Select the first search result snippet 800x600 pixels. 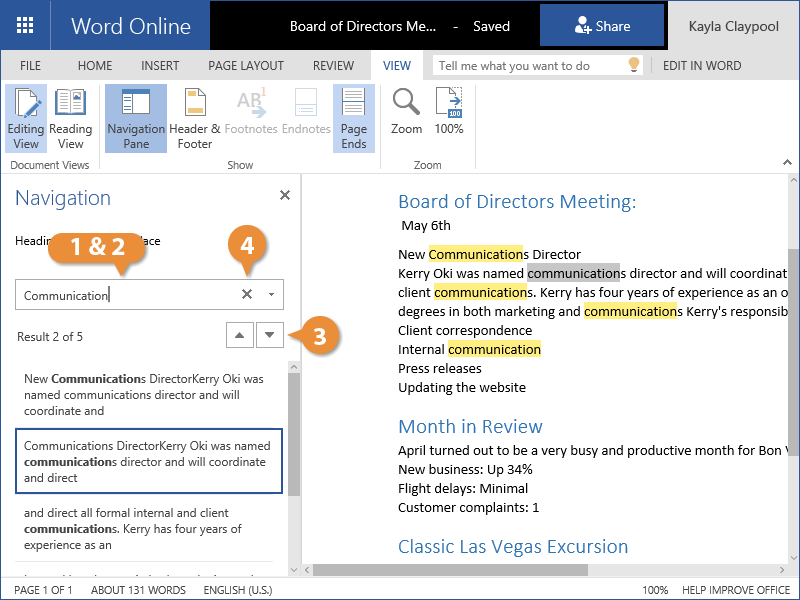[x=144, y=395]
